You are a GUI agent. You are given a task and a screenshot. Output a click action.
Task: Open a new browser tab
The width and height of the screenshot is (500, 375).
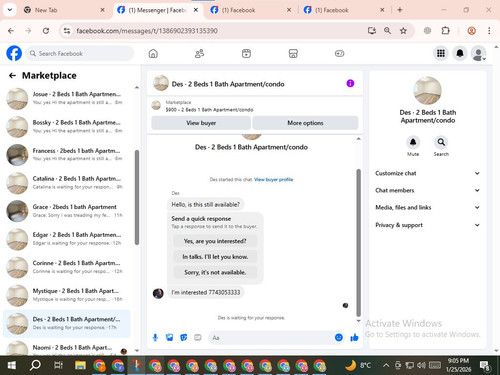click(400, 10)
